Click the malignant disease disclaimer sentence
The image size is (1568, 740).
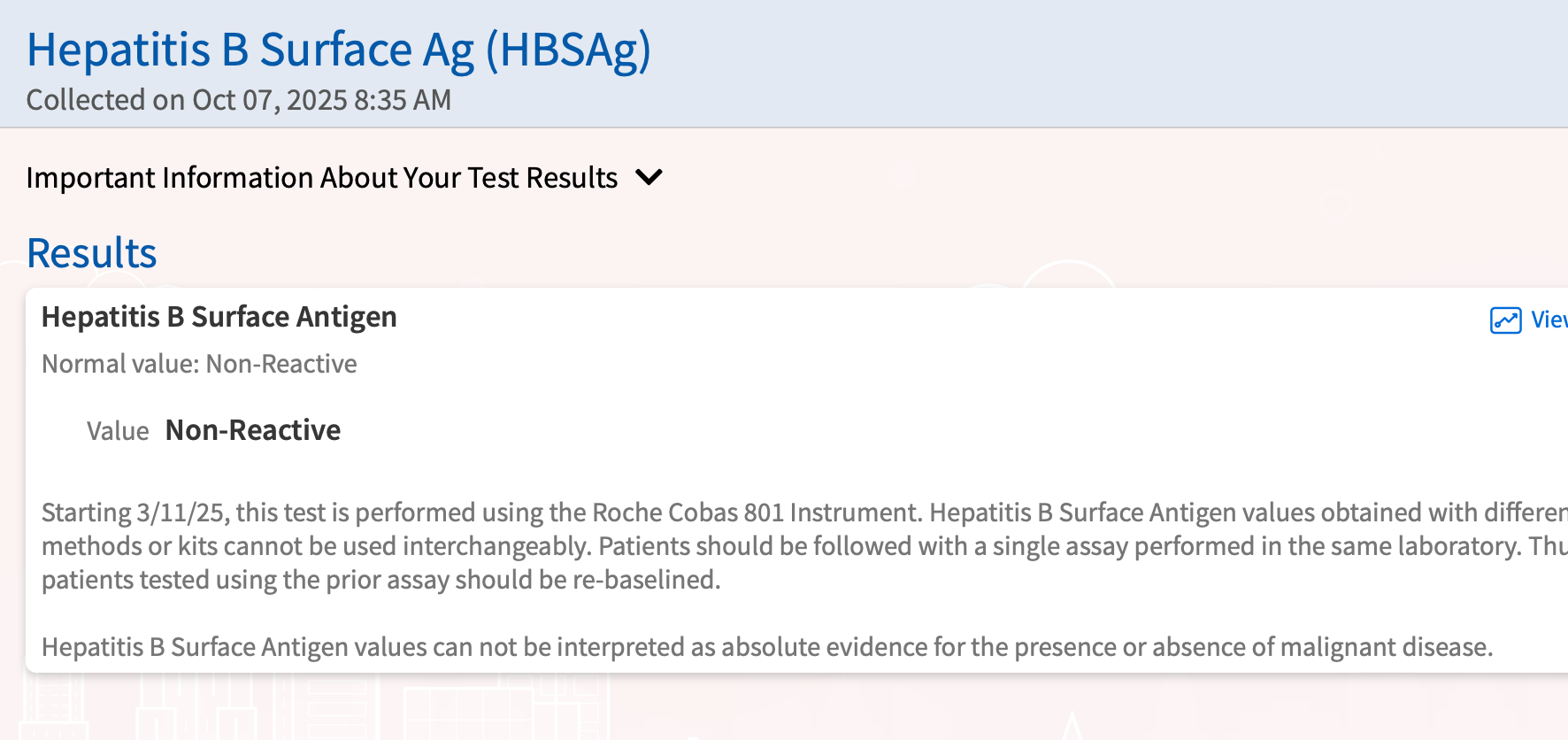(x=766, y=647)
